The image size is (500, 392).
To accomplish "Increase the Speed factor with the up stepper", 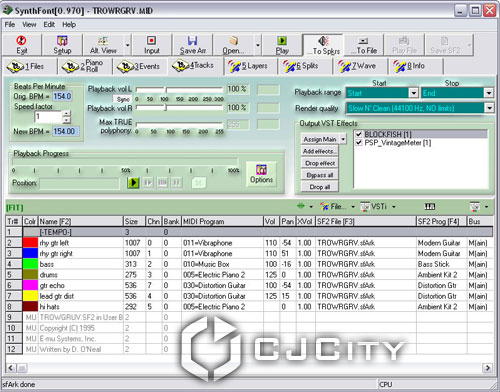I will coord(67,114).
